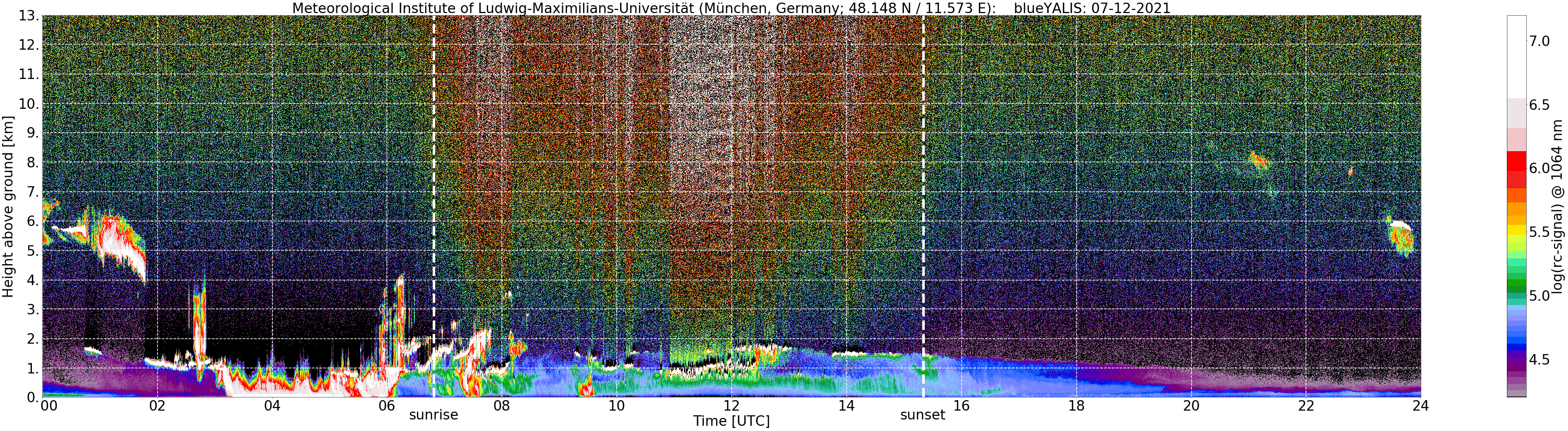Screen dimensions: 1568x431
Task: Click the y-axis tick label '3.'
Action: pos(32,310)
